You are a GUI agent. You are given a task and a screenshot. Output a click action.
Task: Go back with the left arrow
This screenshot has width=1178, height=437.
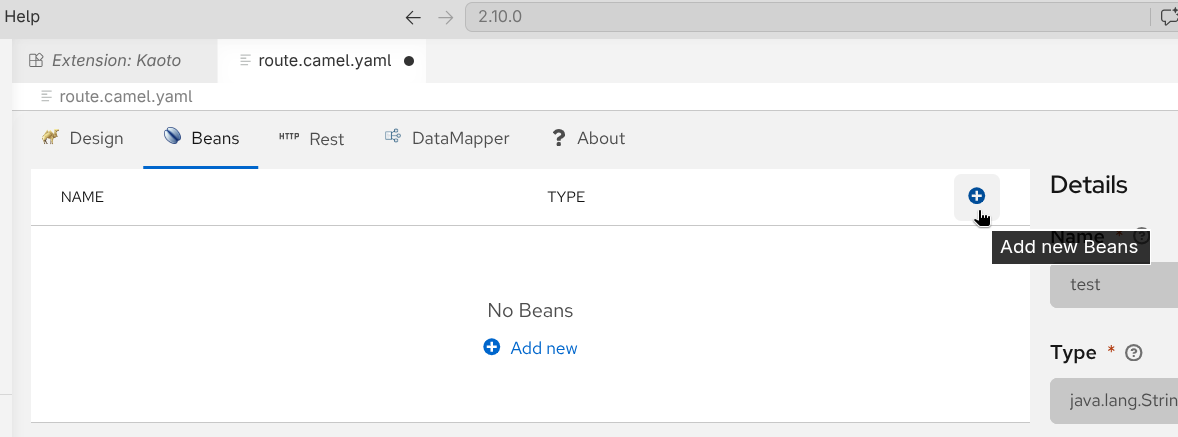(x=412, y=17)
